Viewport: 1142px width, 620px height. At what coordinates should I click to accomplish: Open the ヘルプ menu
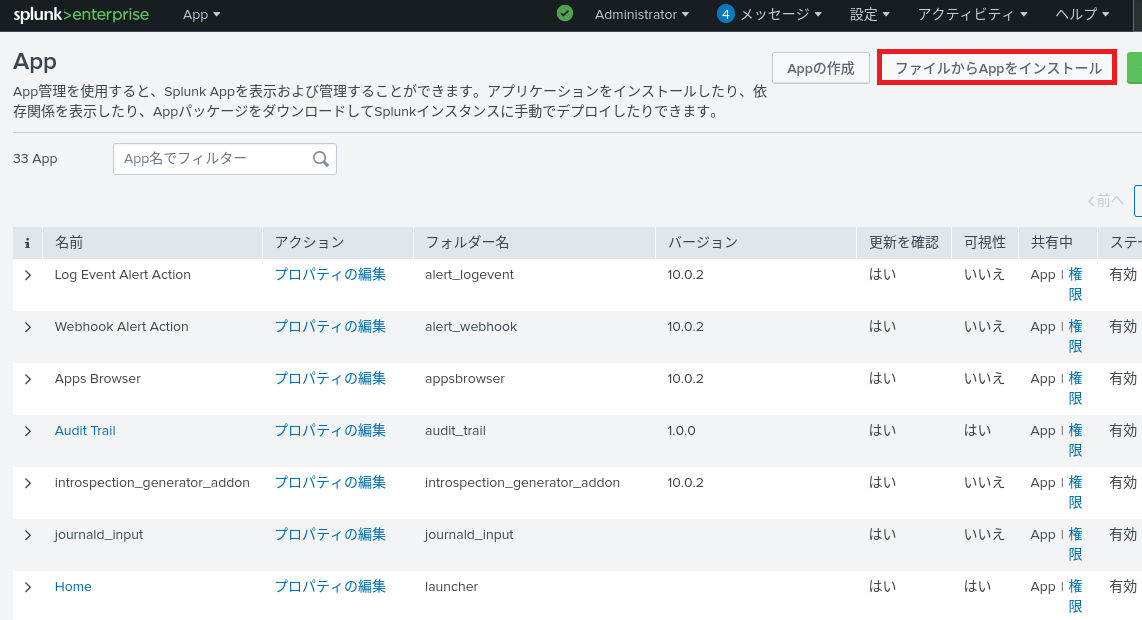pos(1082,15)
